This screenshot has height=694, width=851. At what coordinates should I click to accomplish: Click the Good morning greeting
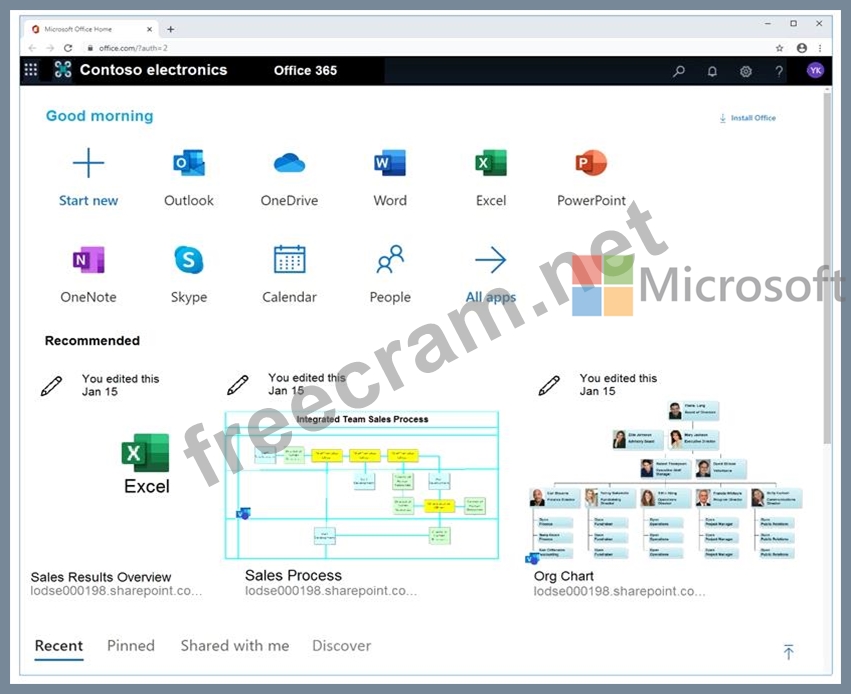[99, 116]
